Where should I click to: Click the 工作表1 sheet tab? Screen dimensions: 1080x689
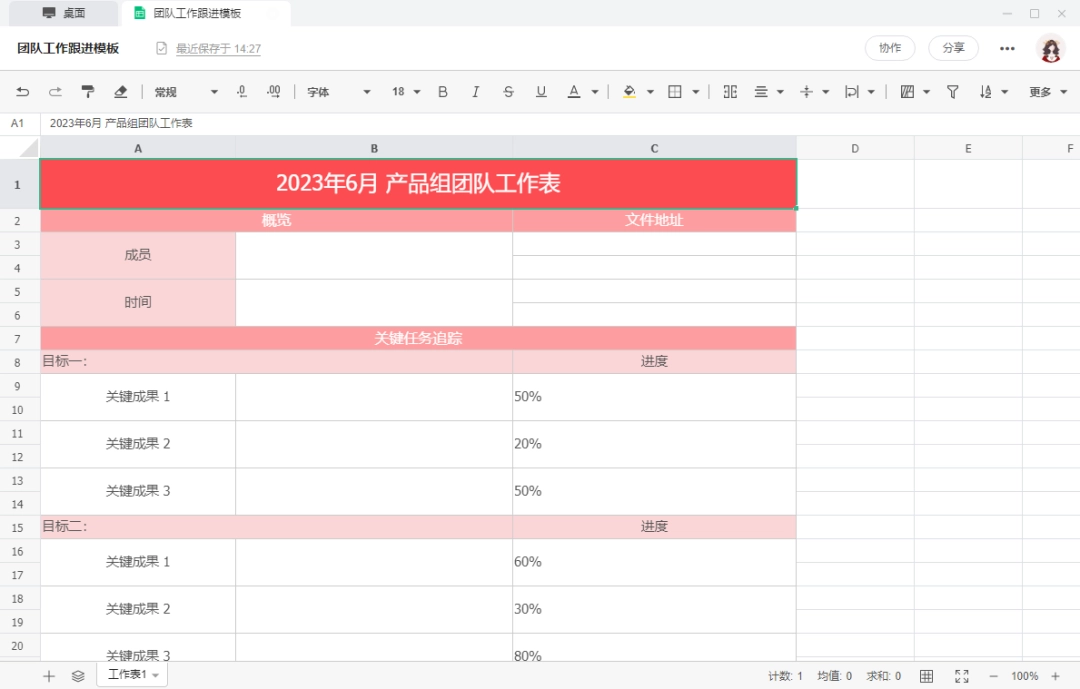tap(128, 675)
